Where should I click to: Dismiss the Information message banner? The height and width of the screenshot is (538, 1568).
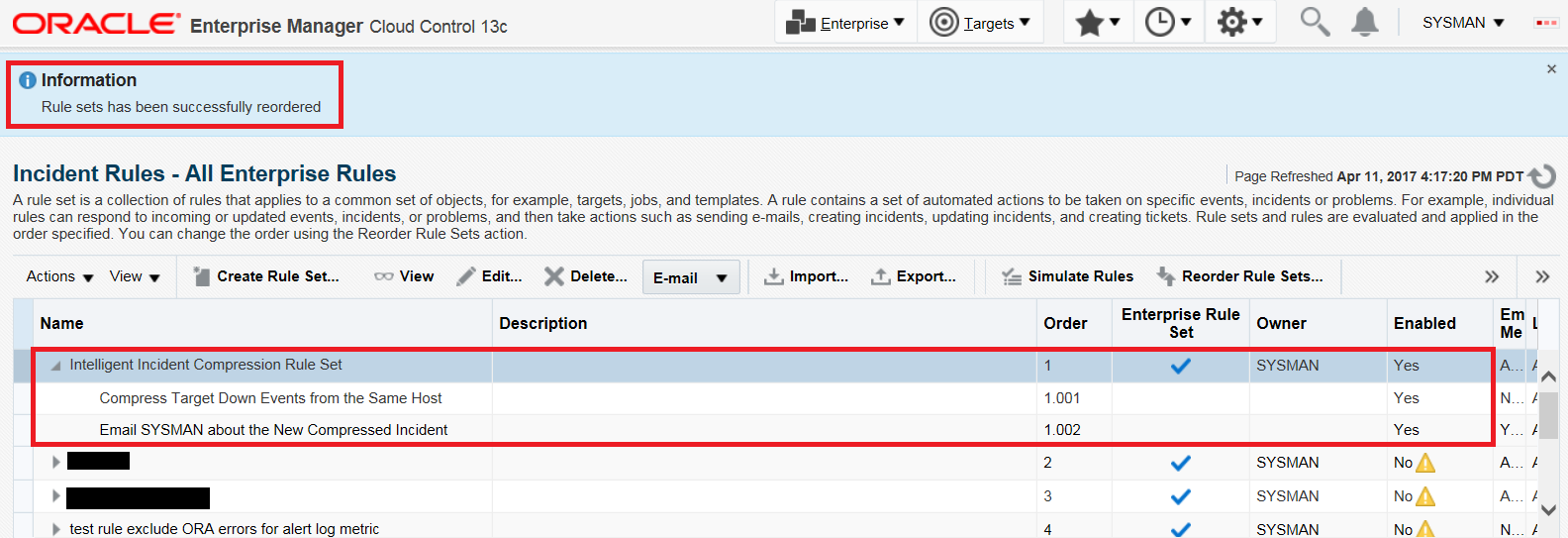(x=1551, y=68)
